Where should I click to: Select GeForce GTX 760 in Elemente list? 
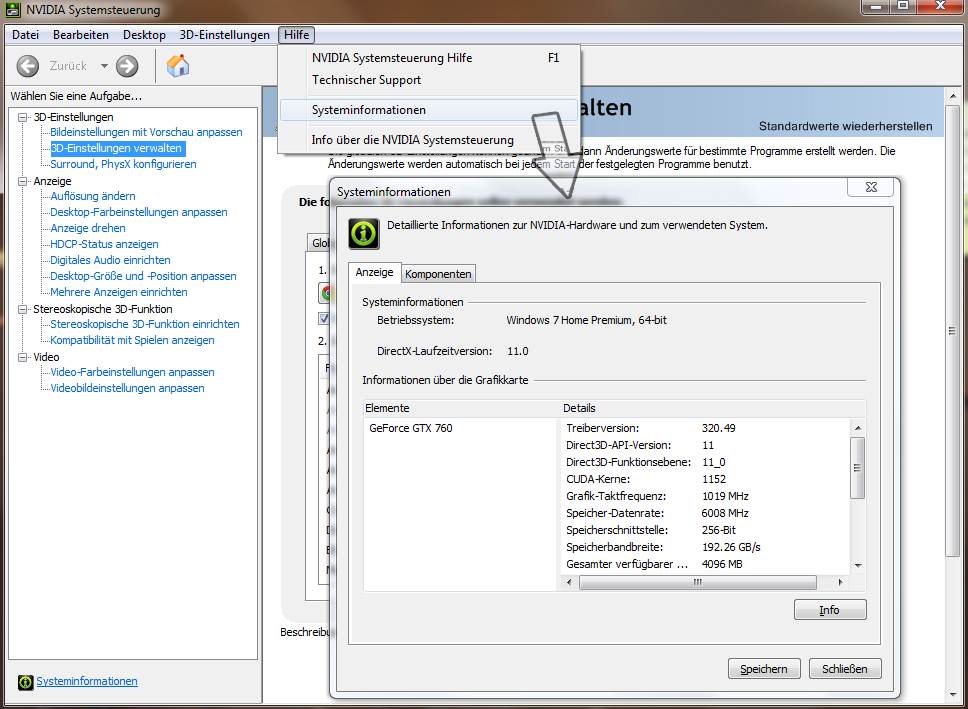click(411, 428)
